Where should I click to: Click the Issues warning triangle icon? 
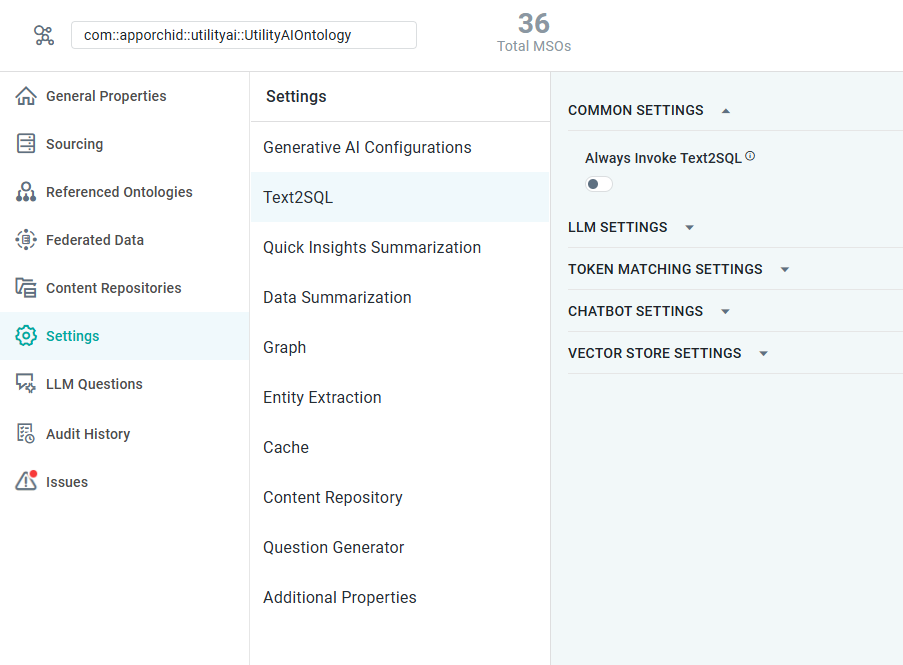pos(26,481)
